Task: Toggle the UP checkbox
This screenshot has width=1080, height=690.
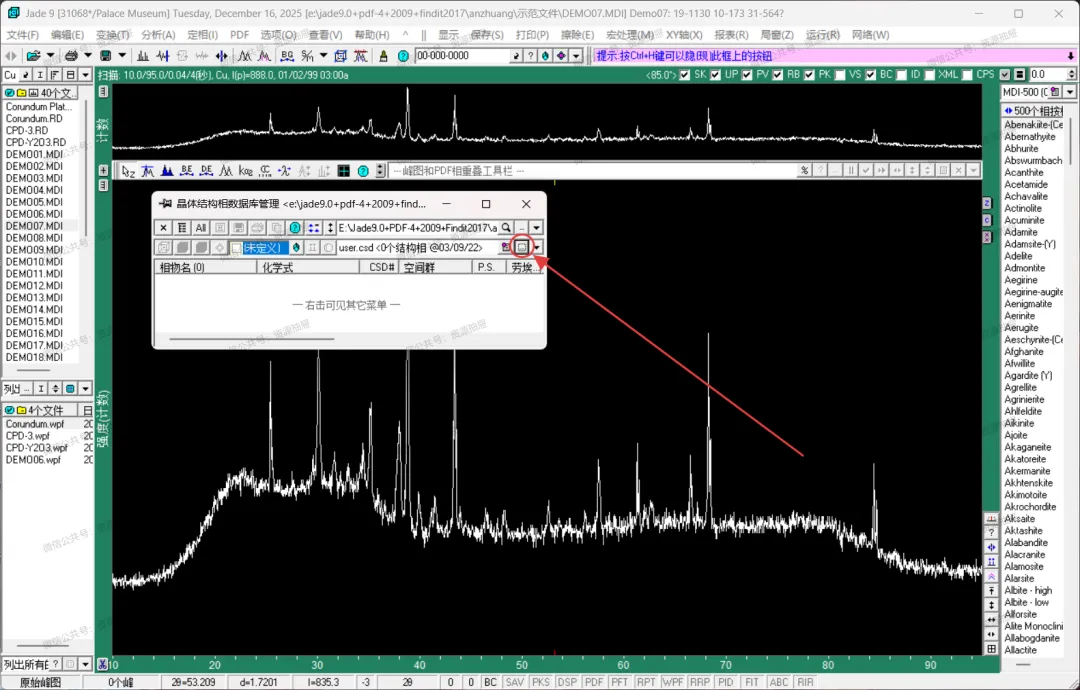Action: [716, 75]
